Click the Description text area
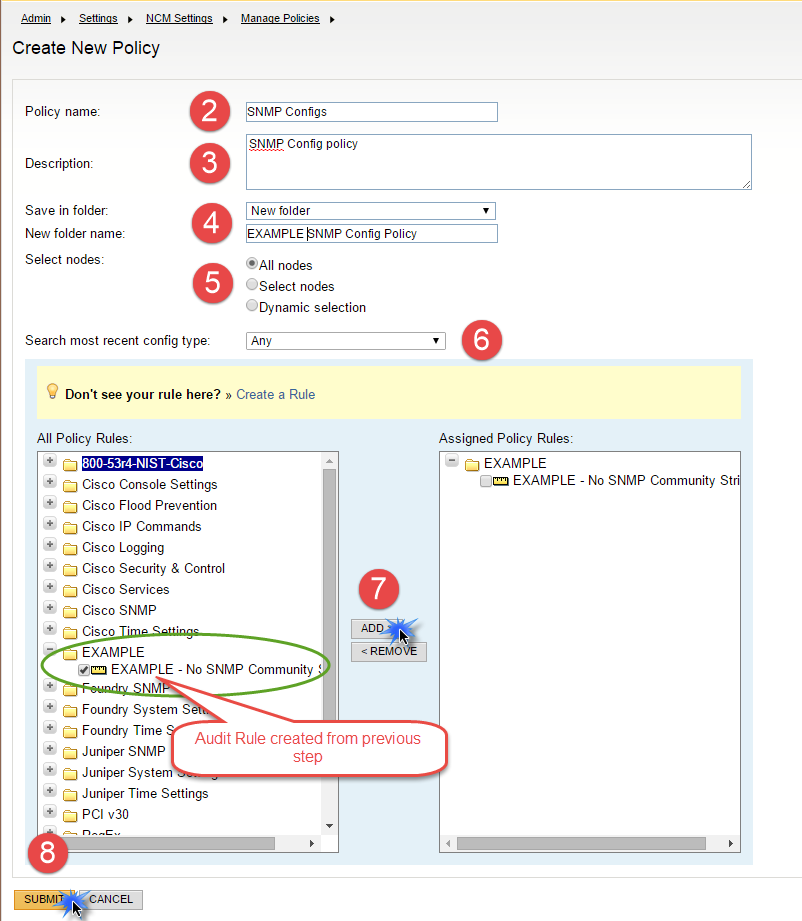 click(x=498, y=162)
